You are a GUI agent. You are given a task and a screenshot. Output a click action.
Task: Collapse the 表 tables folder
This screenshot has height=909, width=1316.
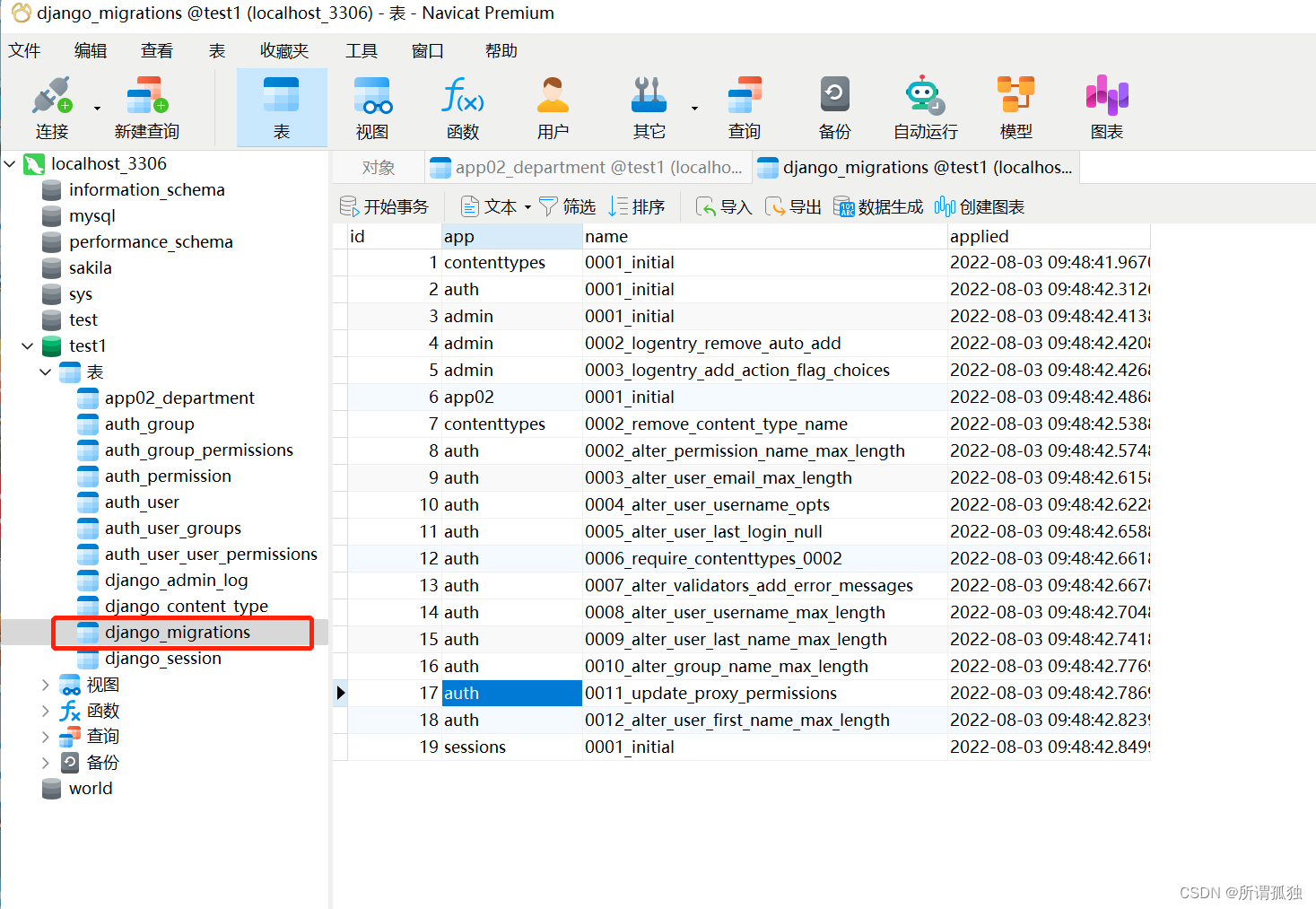click(46, 372)
